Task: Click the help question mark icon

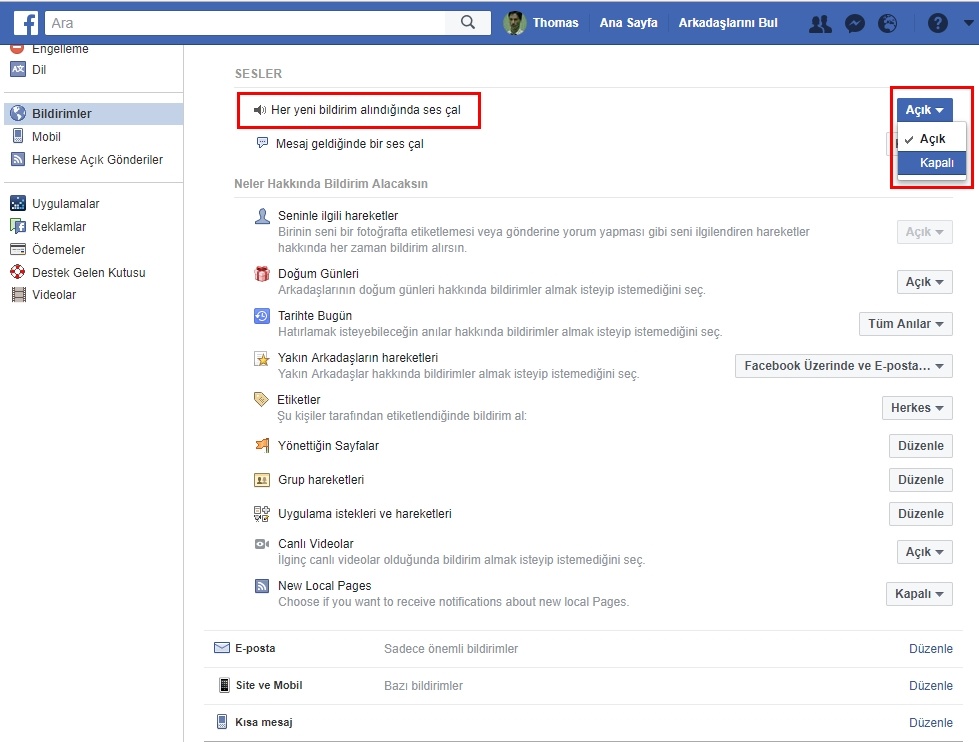Action: click(937, 24)
